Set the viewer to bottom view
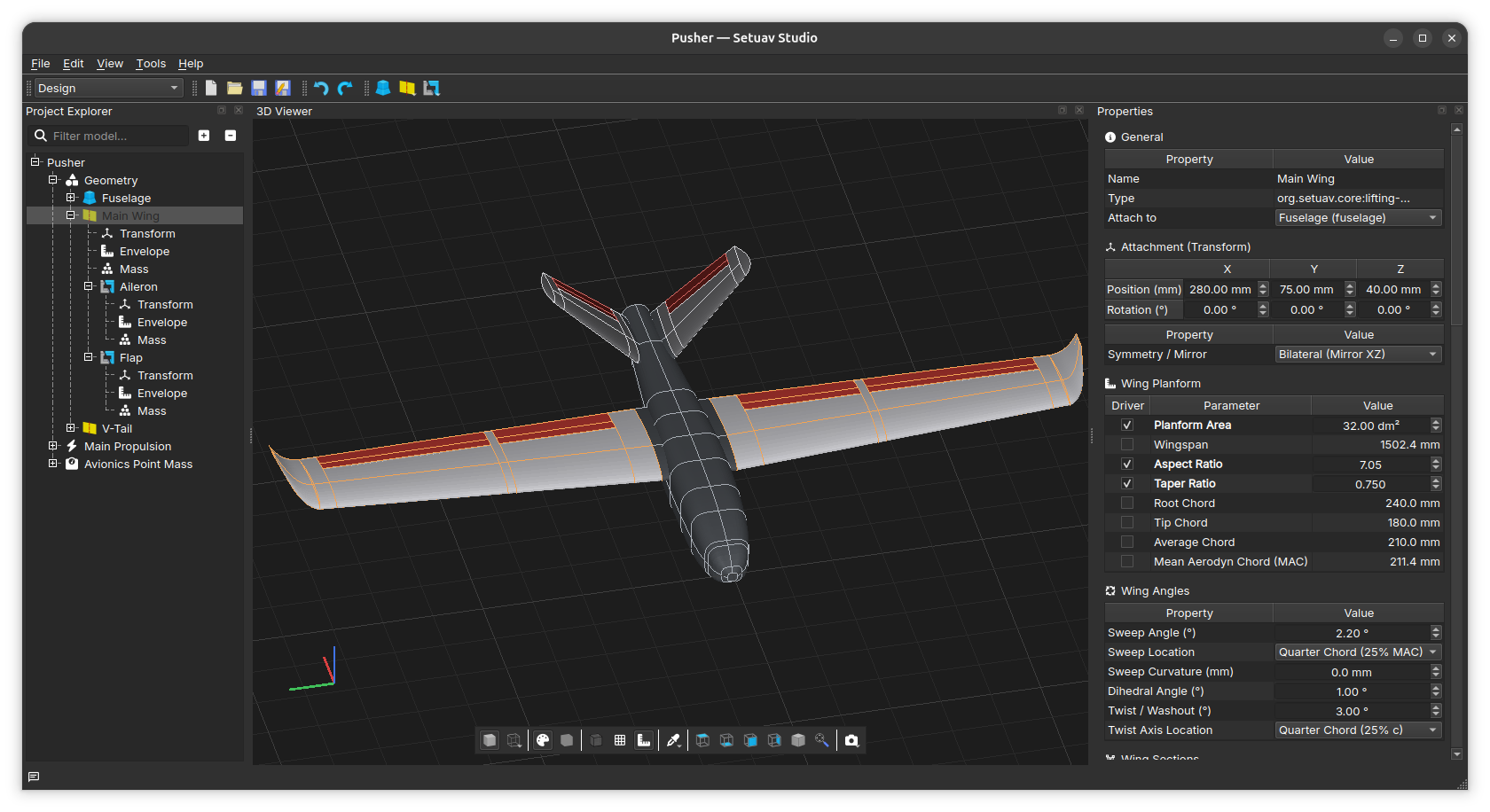Viewport: 1490px width, 812px height. tap(726, 740)
